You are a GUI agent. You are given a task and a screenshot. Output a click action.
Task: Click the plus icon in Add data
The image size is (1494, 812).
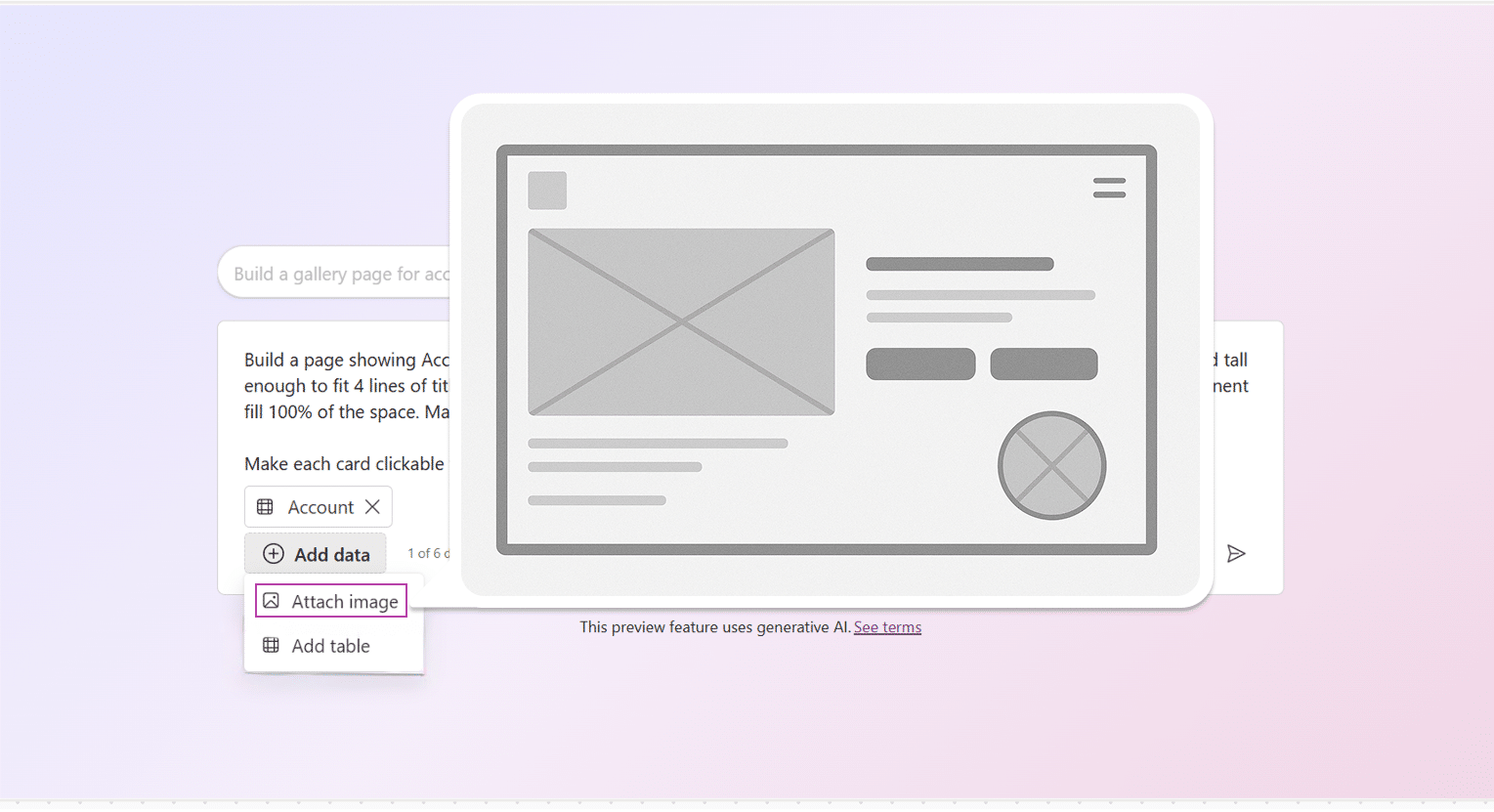point(274,554)
